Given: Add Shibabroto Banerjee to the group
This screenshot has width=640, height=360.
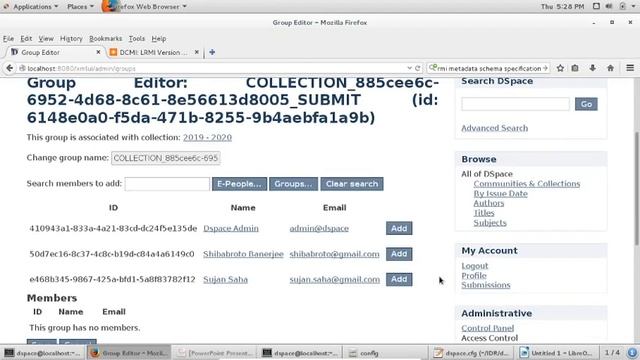Looking at the screenshot, I should tap(399, 254).
